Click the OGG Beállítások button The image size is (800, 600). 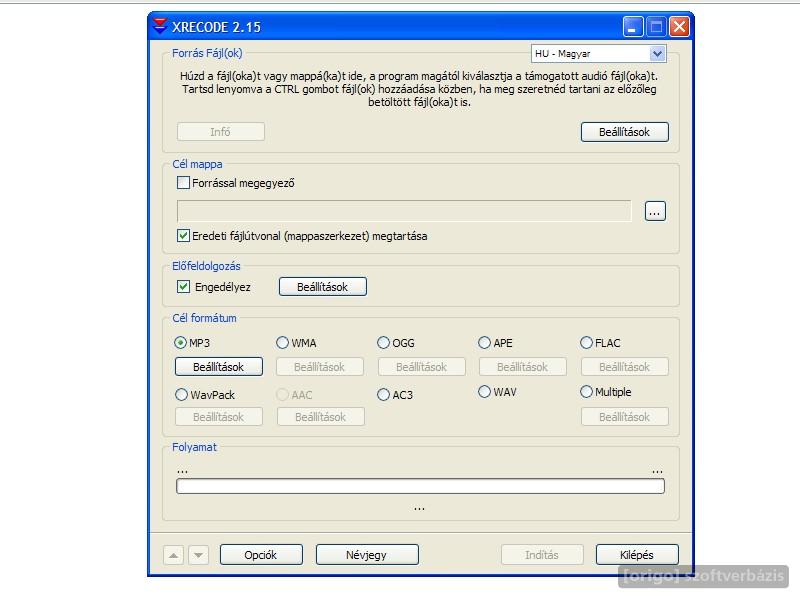coord(421,367)
